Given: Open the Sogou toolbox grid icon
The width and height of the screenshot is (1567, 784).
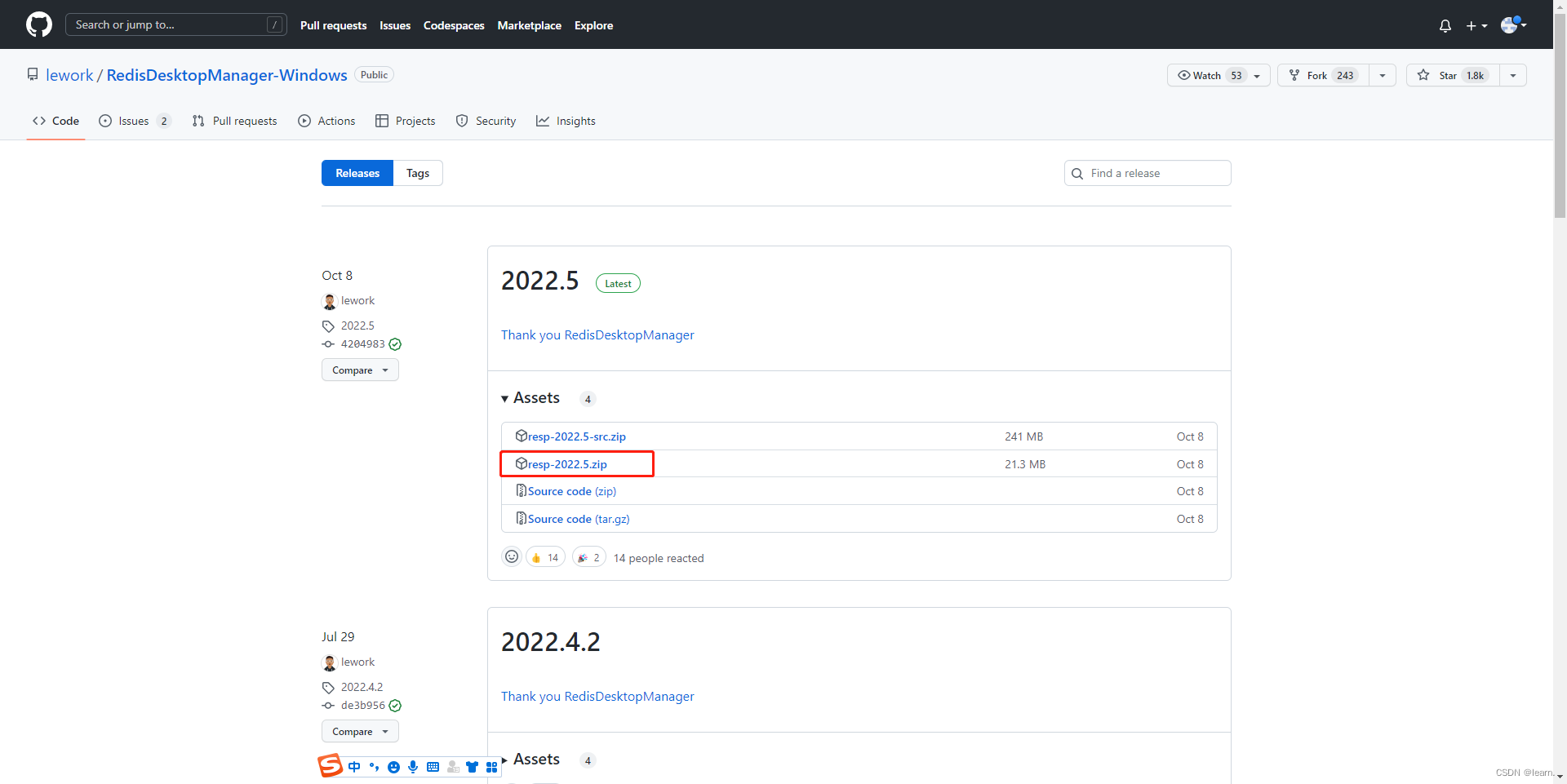Looking at the screenshot, I should tap(491, 767).
